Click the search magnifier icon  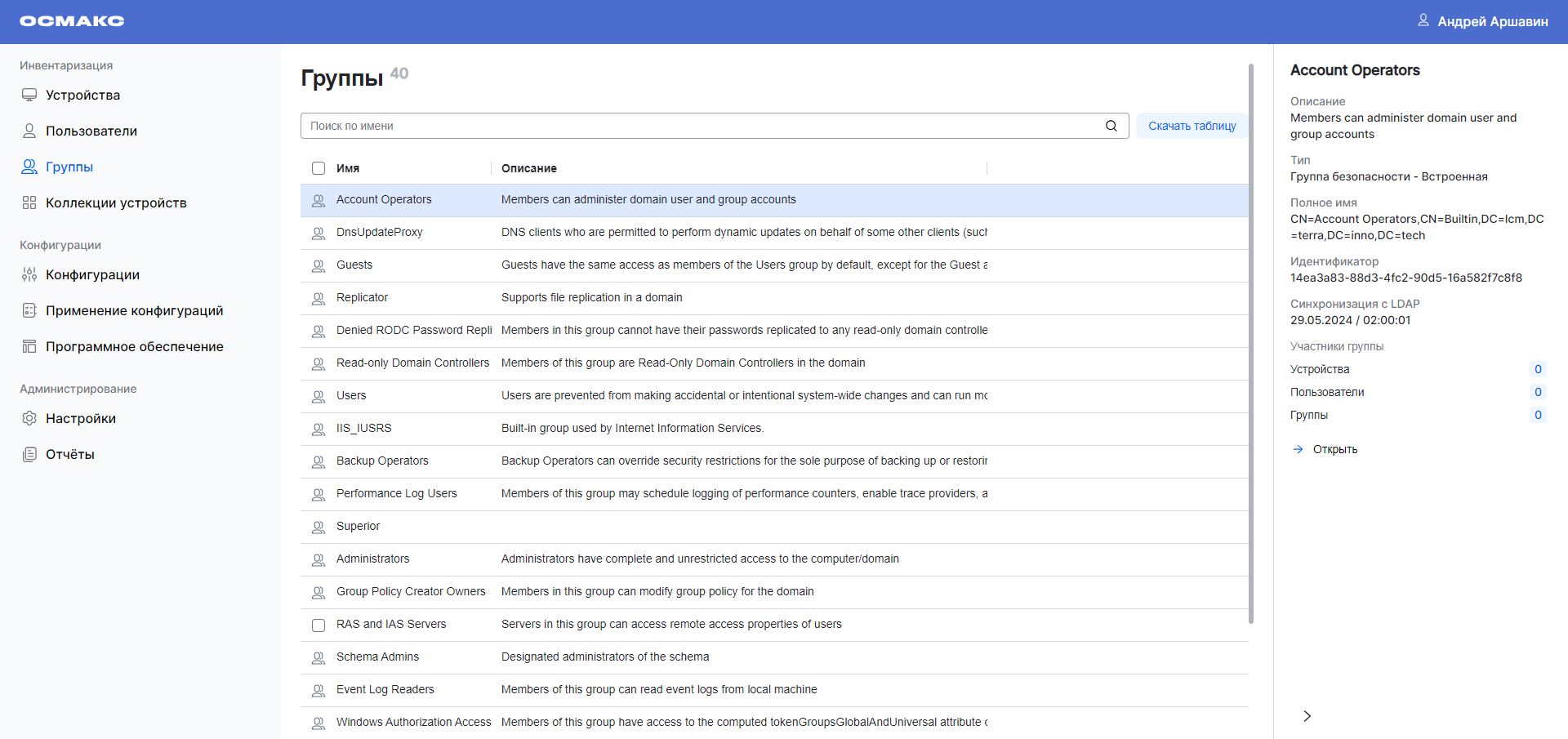coord(1111,126)
